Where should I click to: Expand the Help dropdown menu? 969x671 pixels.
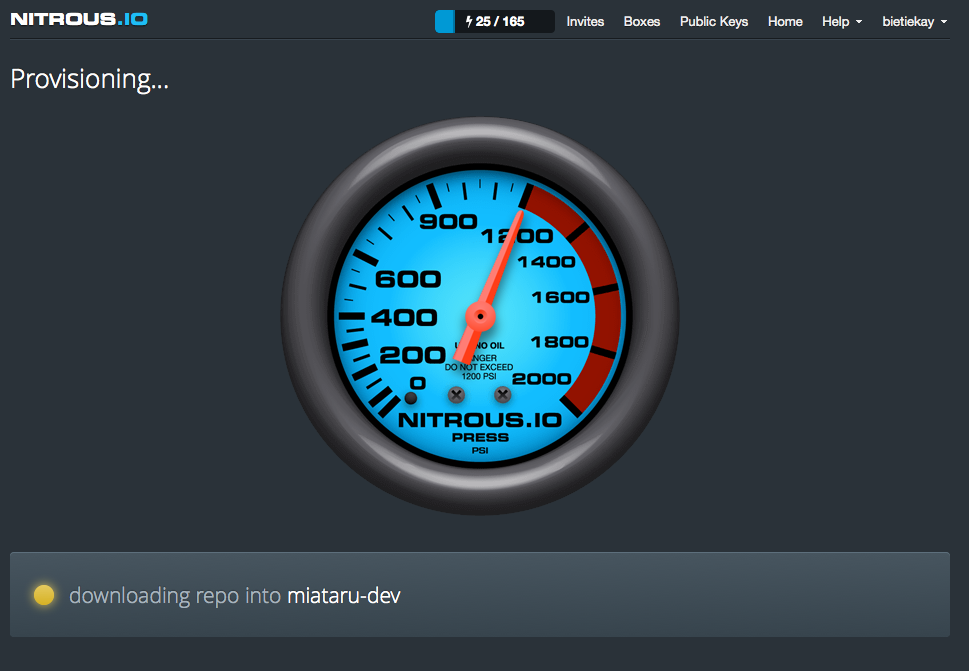point(842,22)
